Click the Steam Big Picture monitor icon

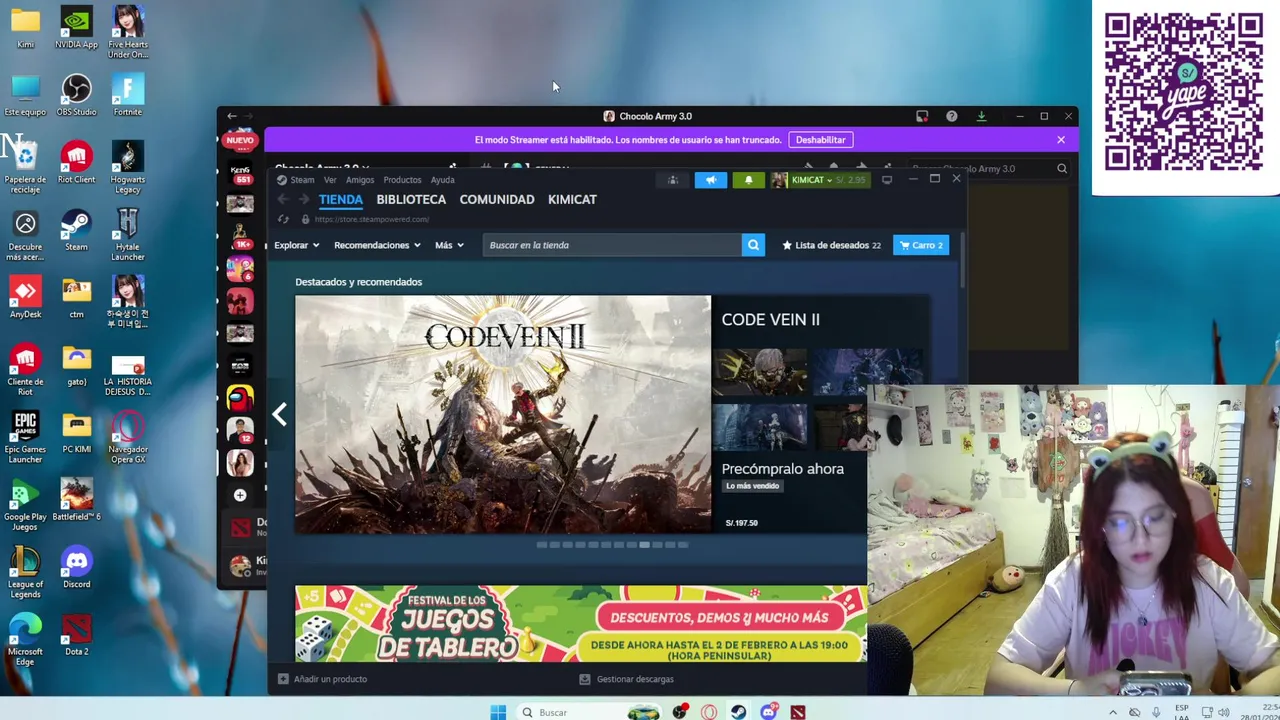887,180
